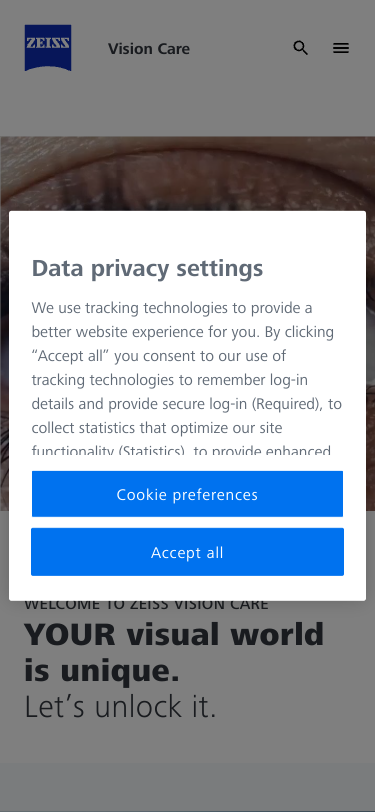Open the hamburger navigation menu
The image size is (375, 812).
tap(341, 48)
